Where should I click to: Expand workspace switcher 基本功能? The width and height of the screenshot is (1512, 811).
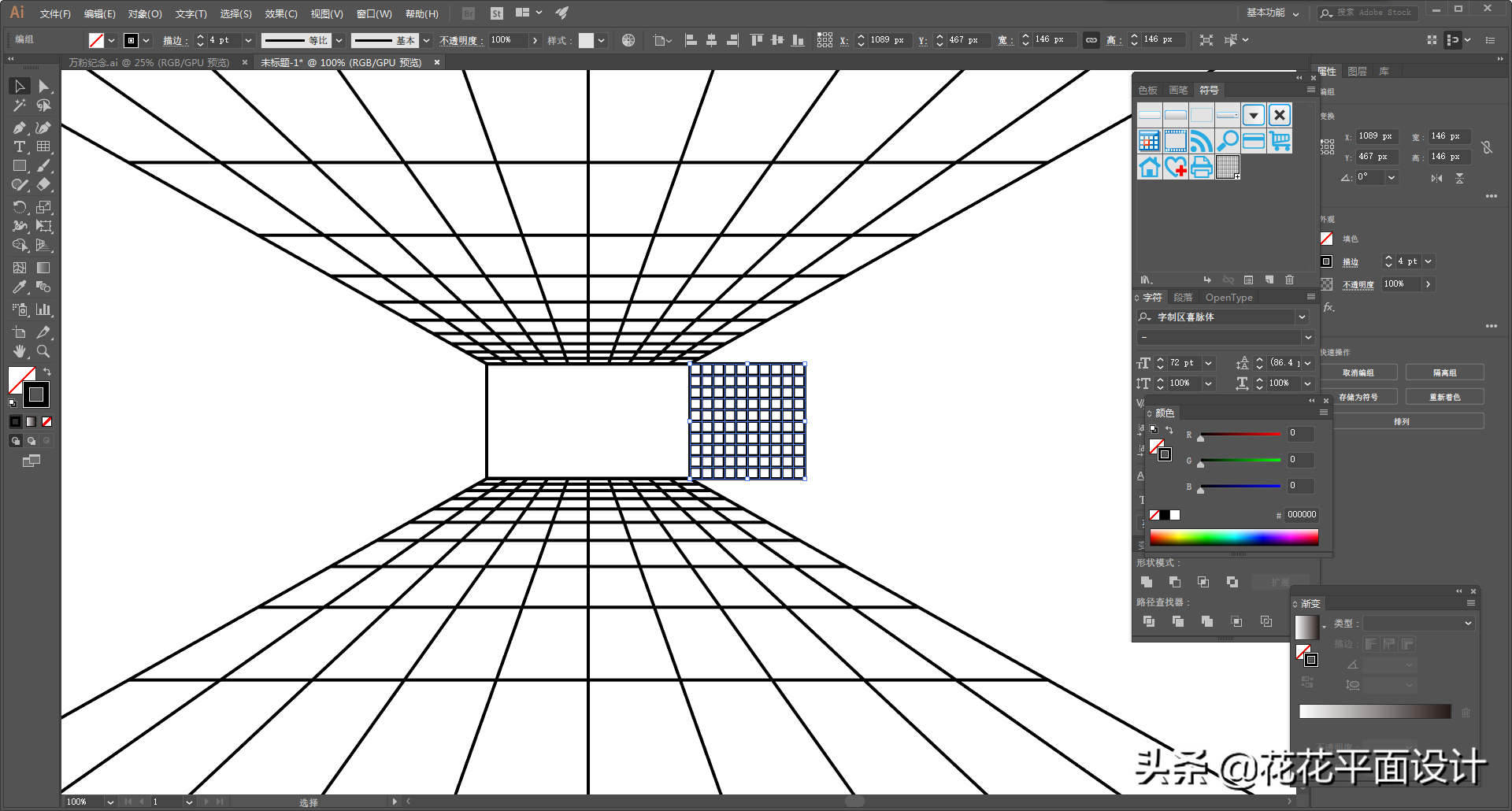(x=1273, y=13)
